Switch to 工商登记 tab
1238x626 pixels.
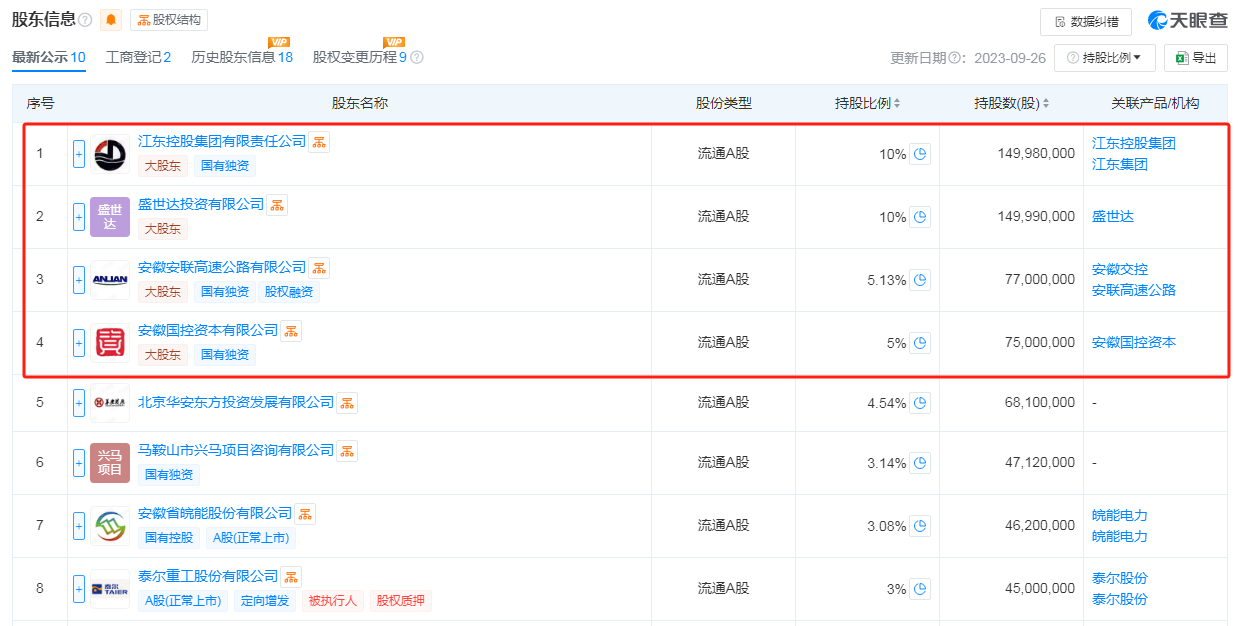pos(138,58)
